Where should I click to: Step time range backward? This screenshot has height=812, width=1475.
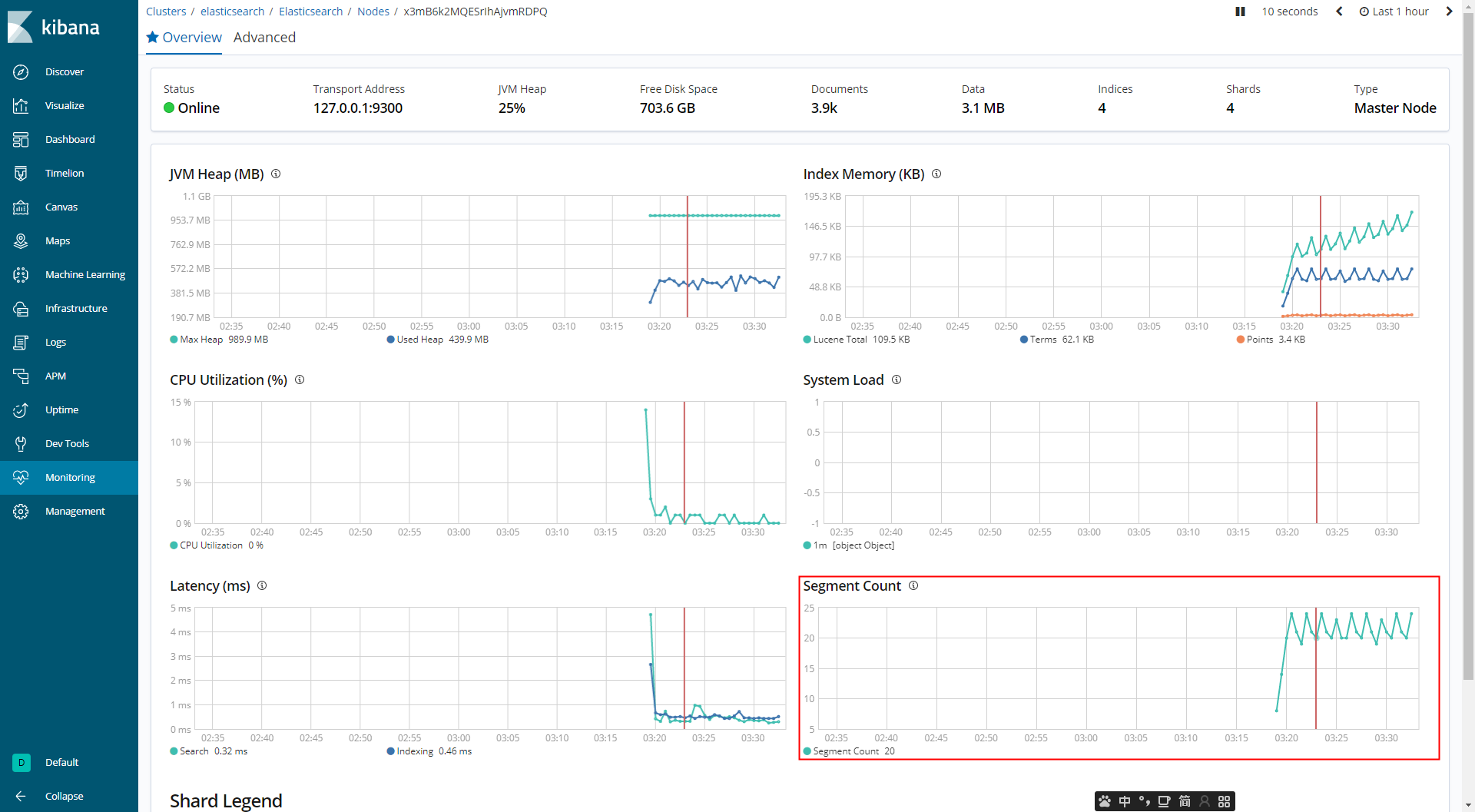[1339, 12]
